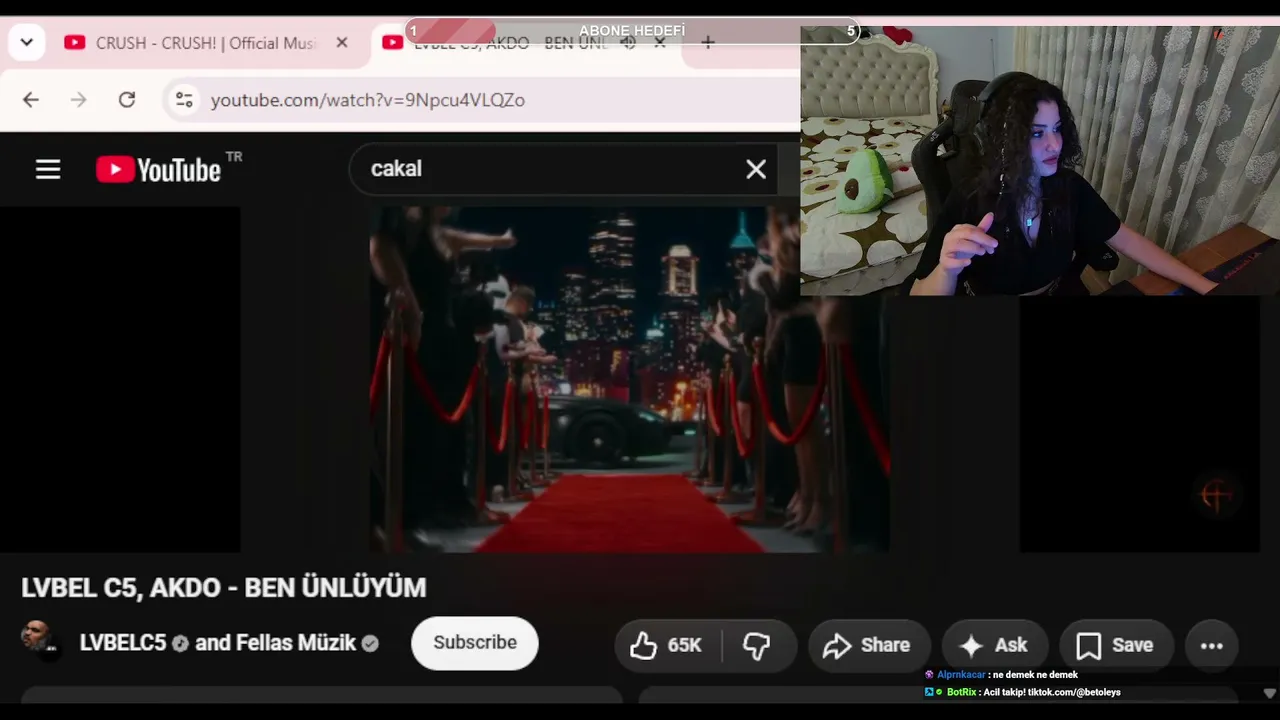Click chat message from Alprnkacar
This screenshot has width=1280, height=720.
point(1001,675)
